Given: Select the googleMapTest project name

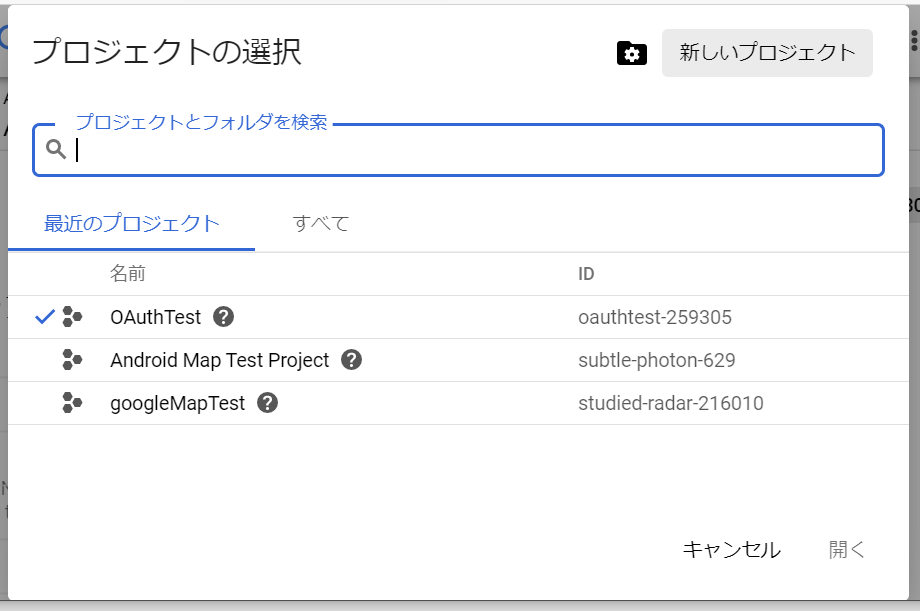Looking at the screenshot, I should click(178, 403).
